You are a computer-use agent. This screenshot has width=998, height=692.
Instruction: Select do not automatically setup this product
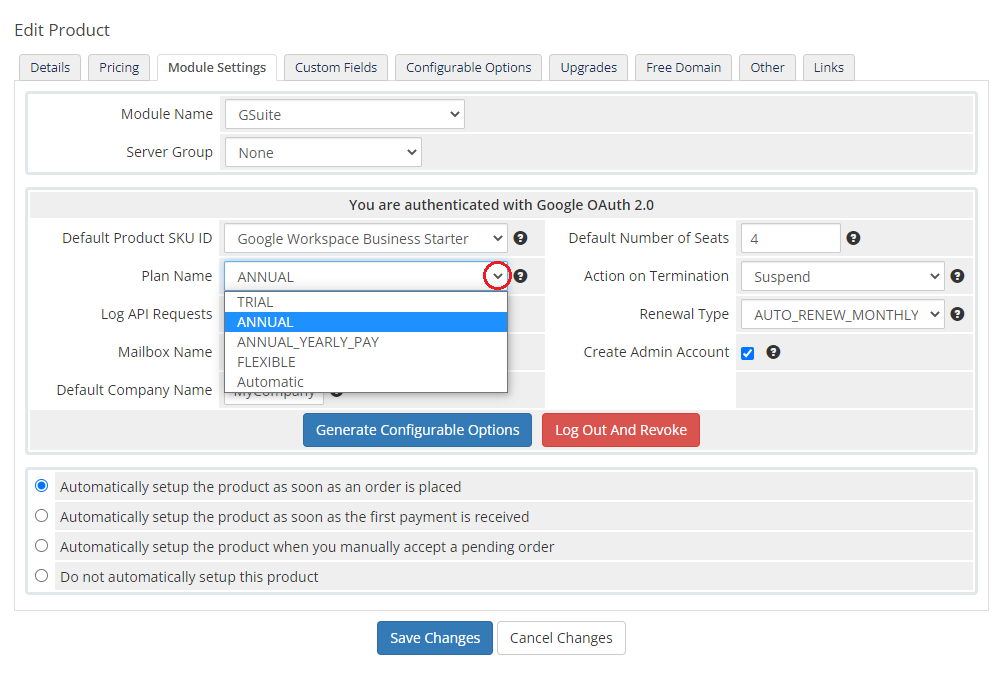[41, 575]
